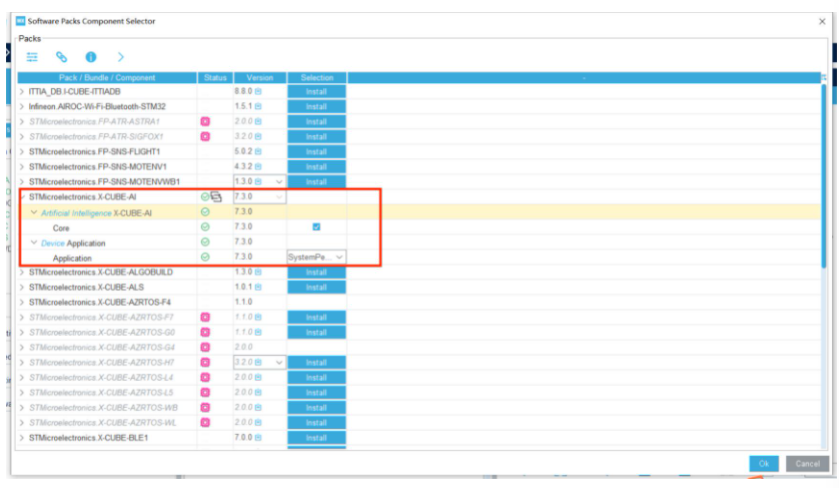Click the version info icon next to 5.0.2

click(x=258, y=151)
